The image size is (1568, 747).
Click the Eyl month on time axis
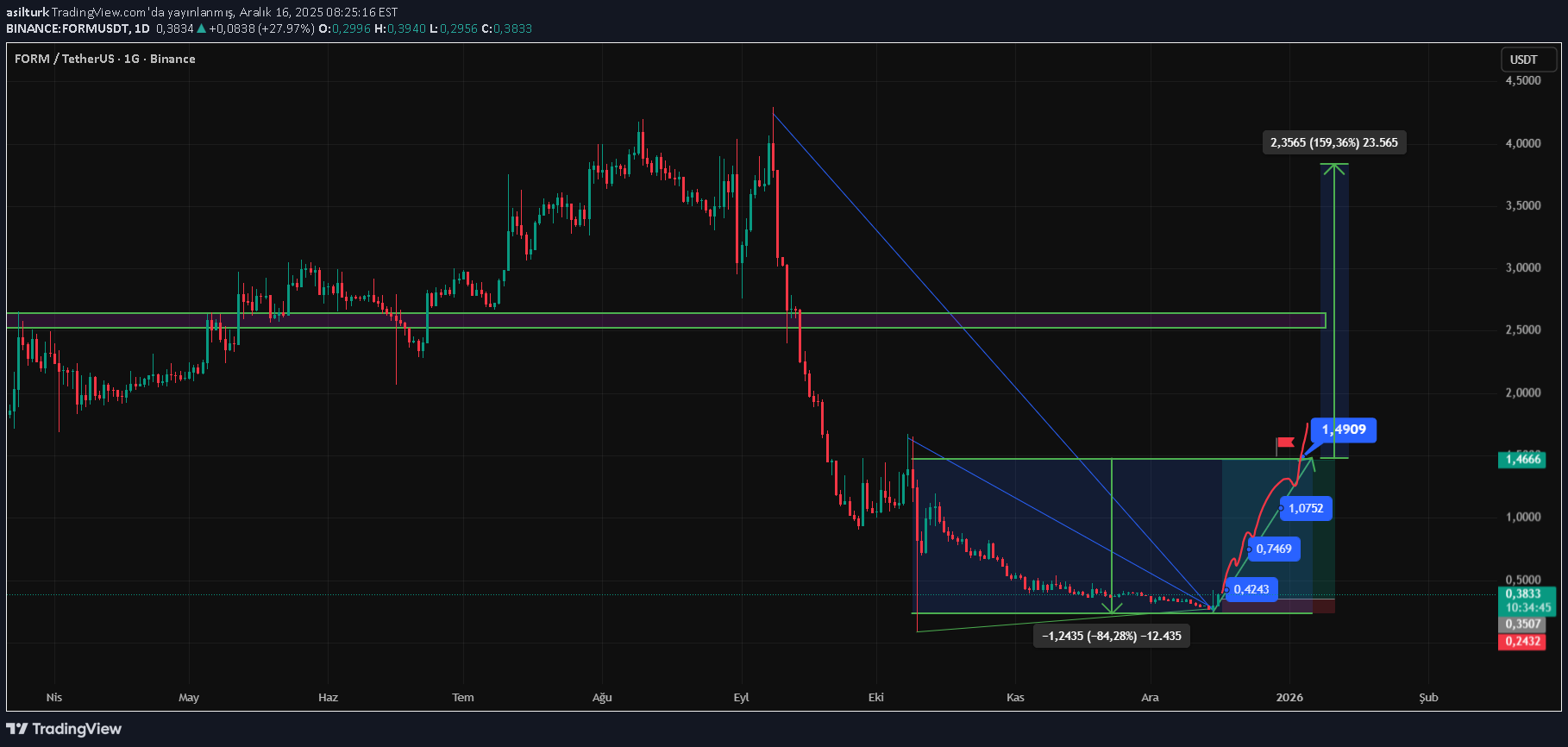point(741,697)
